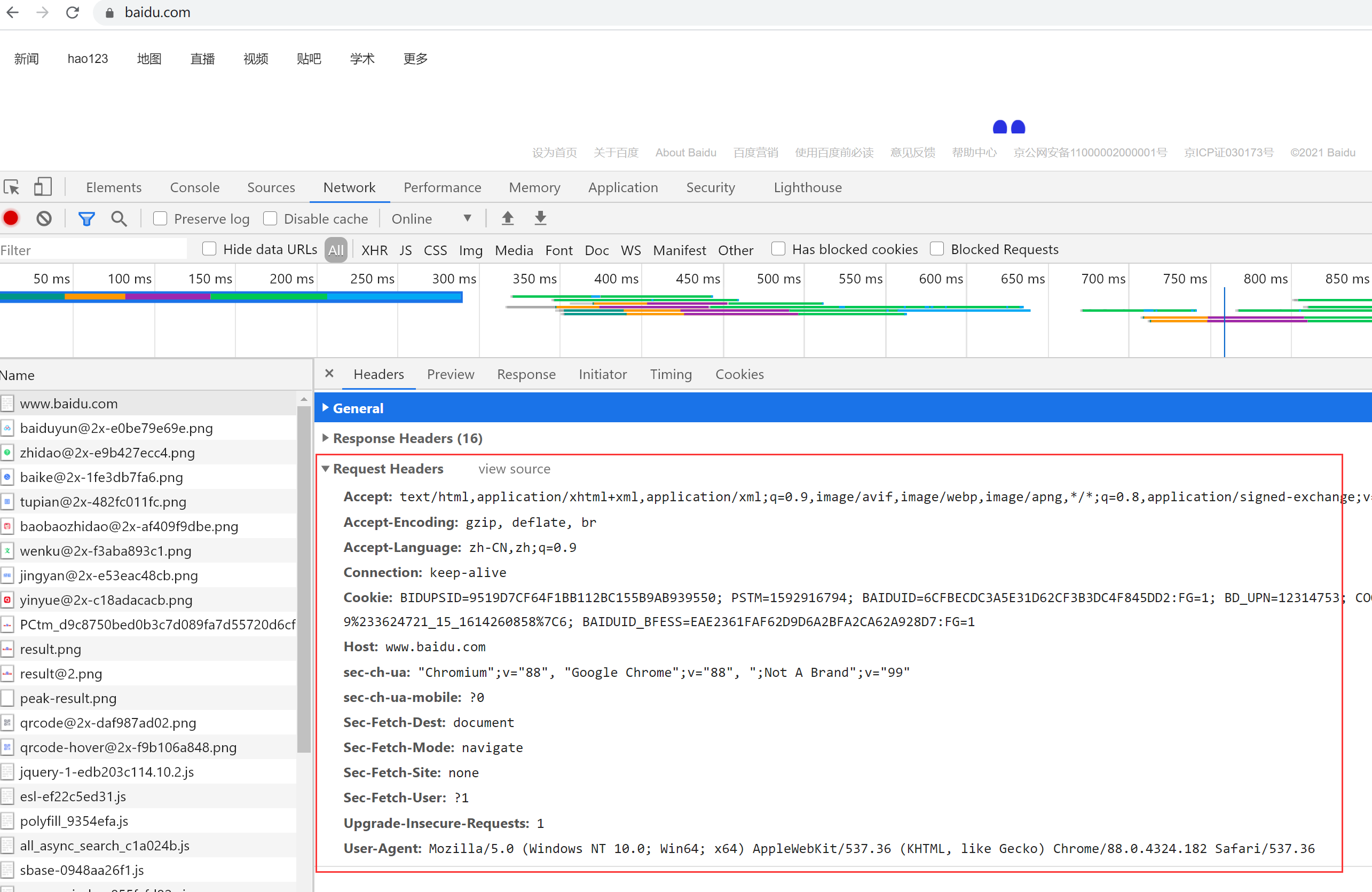Enable the Preserve log checkbox
This screenshot has width=1372, height=892.
coord(160,218)
